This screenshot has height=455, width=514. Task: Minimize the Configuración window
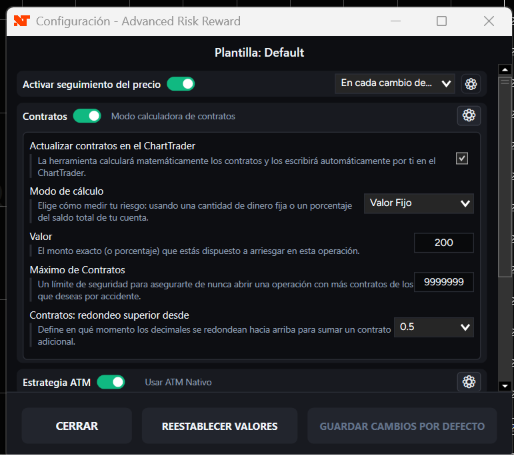[396, 21]
